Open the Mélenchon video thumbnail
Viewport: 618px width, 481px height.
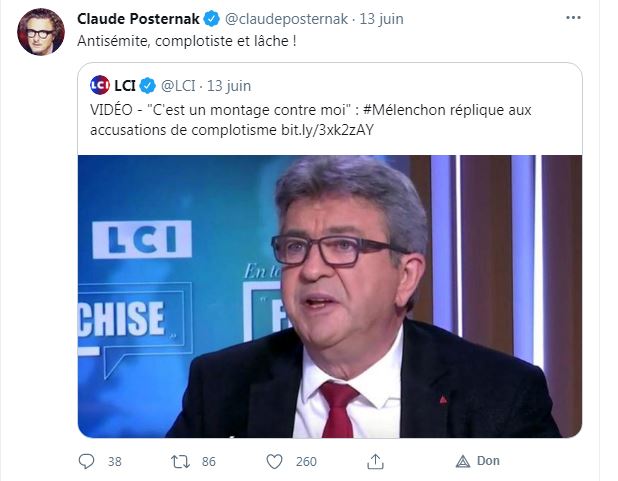tap(330, 296)
